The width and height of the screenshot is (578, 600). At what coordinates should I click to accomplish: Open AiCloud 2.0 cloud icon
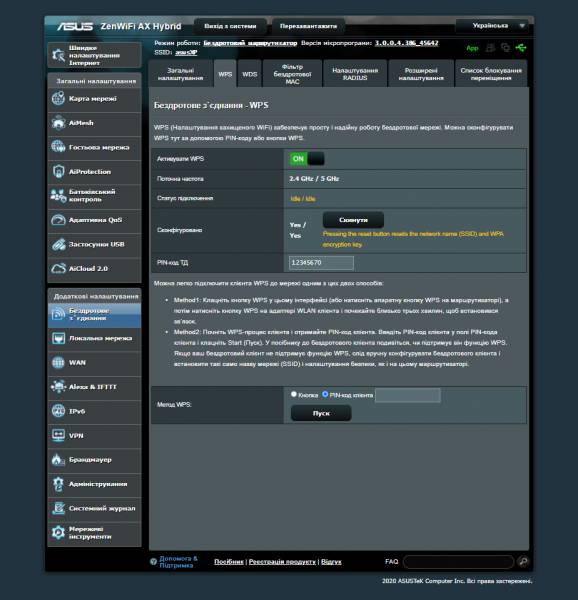tap(58, 268)
